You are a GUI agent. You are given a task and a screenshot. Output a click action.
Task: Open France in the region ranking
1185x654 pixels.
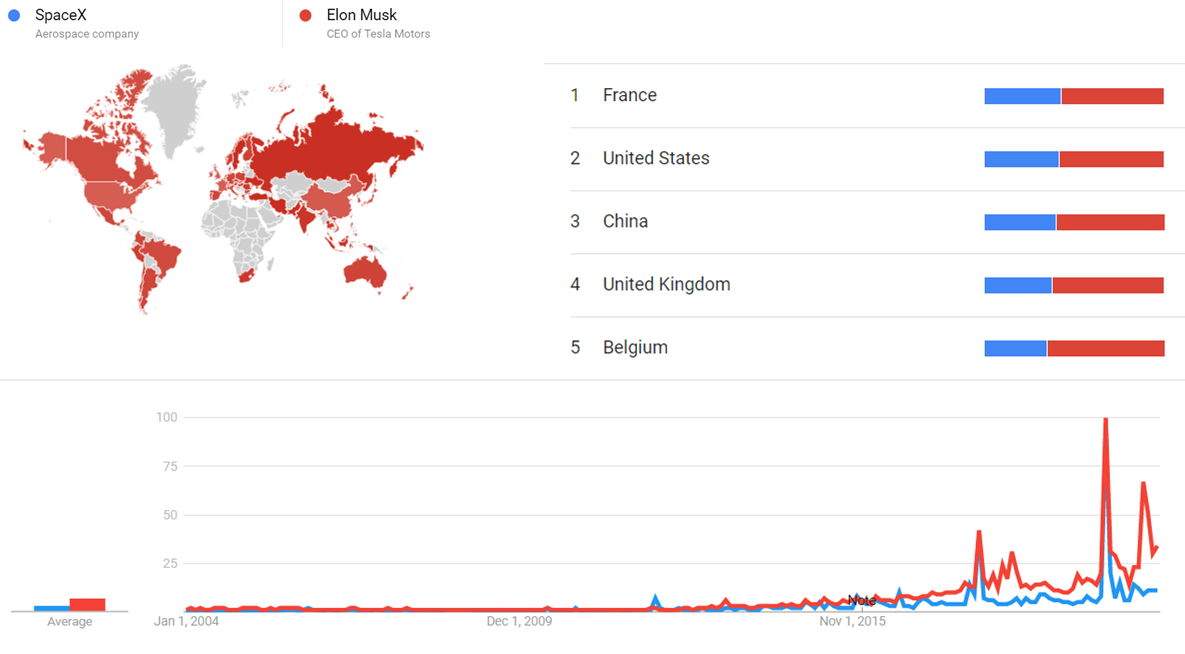[x=629, y=95]
